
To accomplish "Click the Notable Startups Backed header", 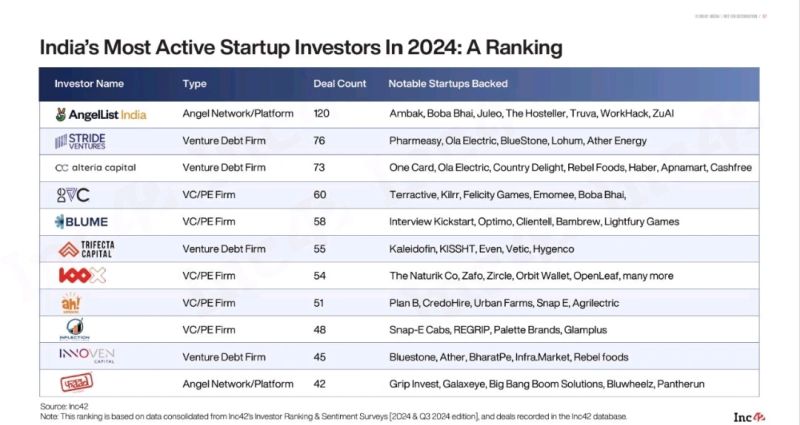I will (x=448, y=83).
